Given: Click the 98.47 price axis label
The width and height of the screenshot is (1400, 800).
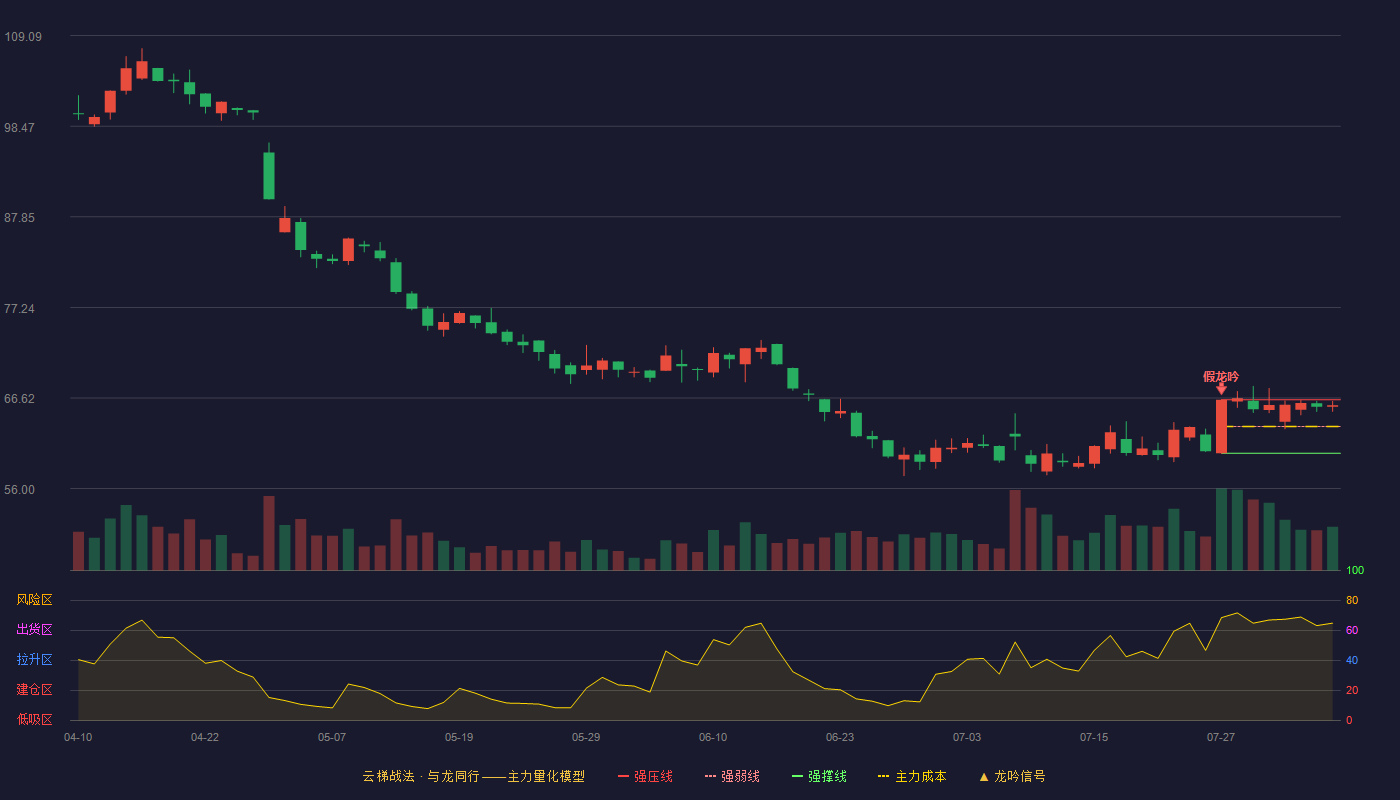Looking at the screenshot, I should (20, 127).
